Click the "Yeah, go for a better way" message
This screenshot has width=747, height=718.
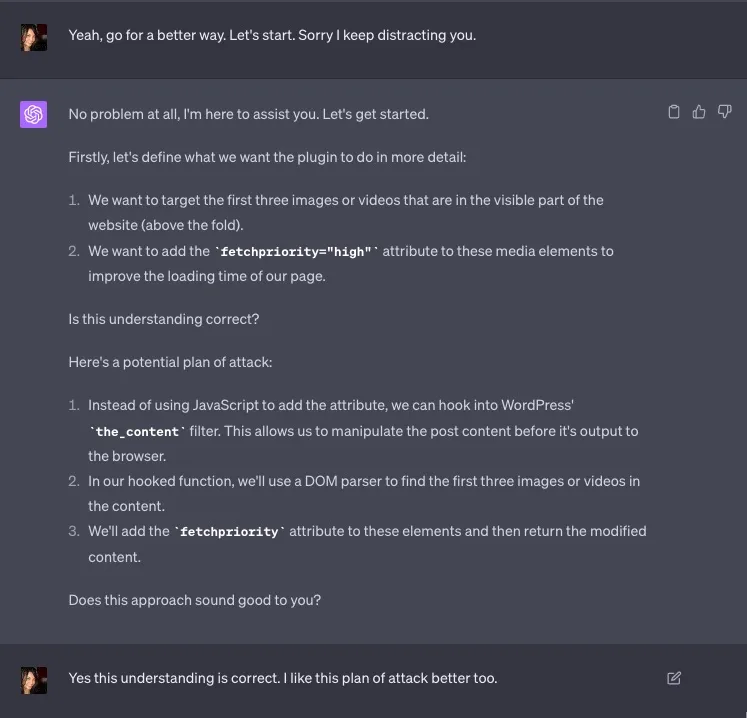click(272, 35)
